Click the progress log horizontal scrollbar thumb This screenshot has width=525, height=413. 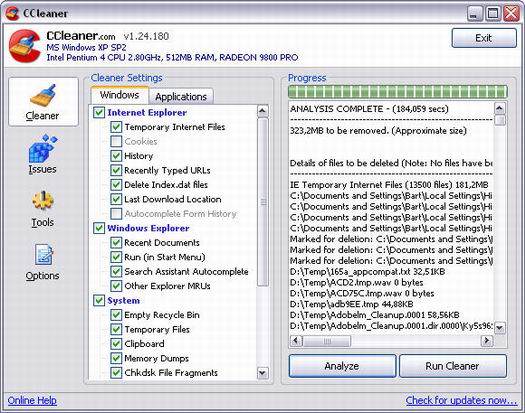click(326, 341)
